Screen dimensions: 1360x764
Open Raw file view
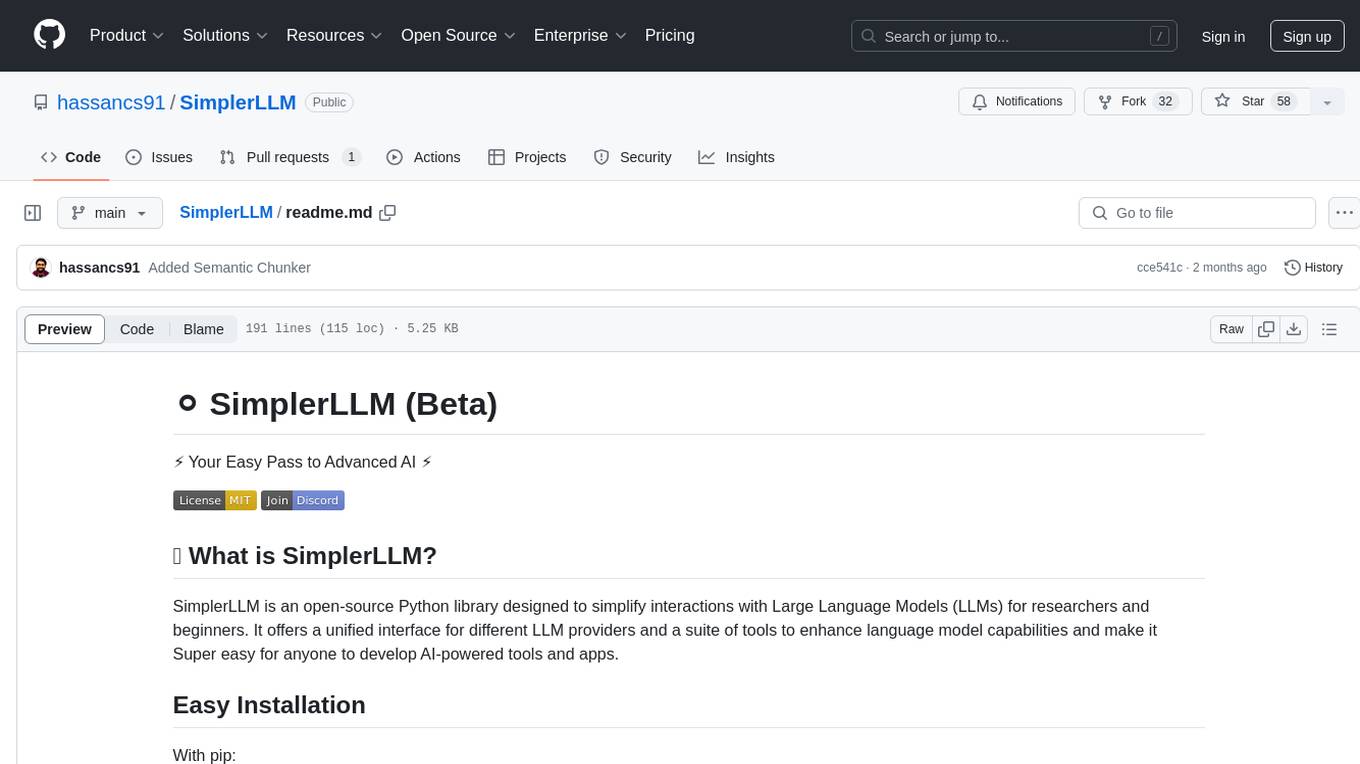1231,329
